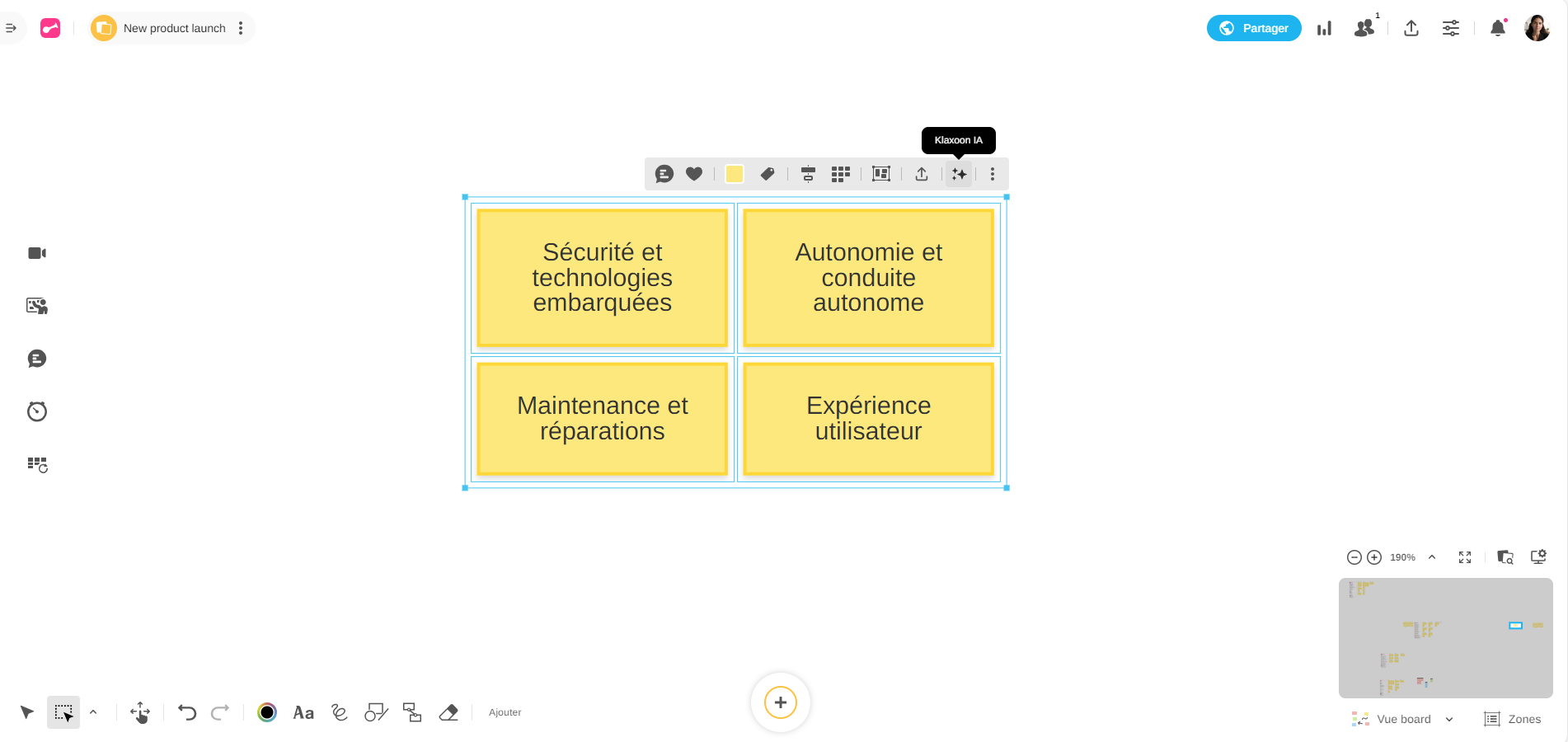The image size is (1568, 742).
Task: Arrange selection in grid layout
Action: 840,174
